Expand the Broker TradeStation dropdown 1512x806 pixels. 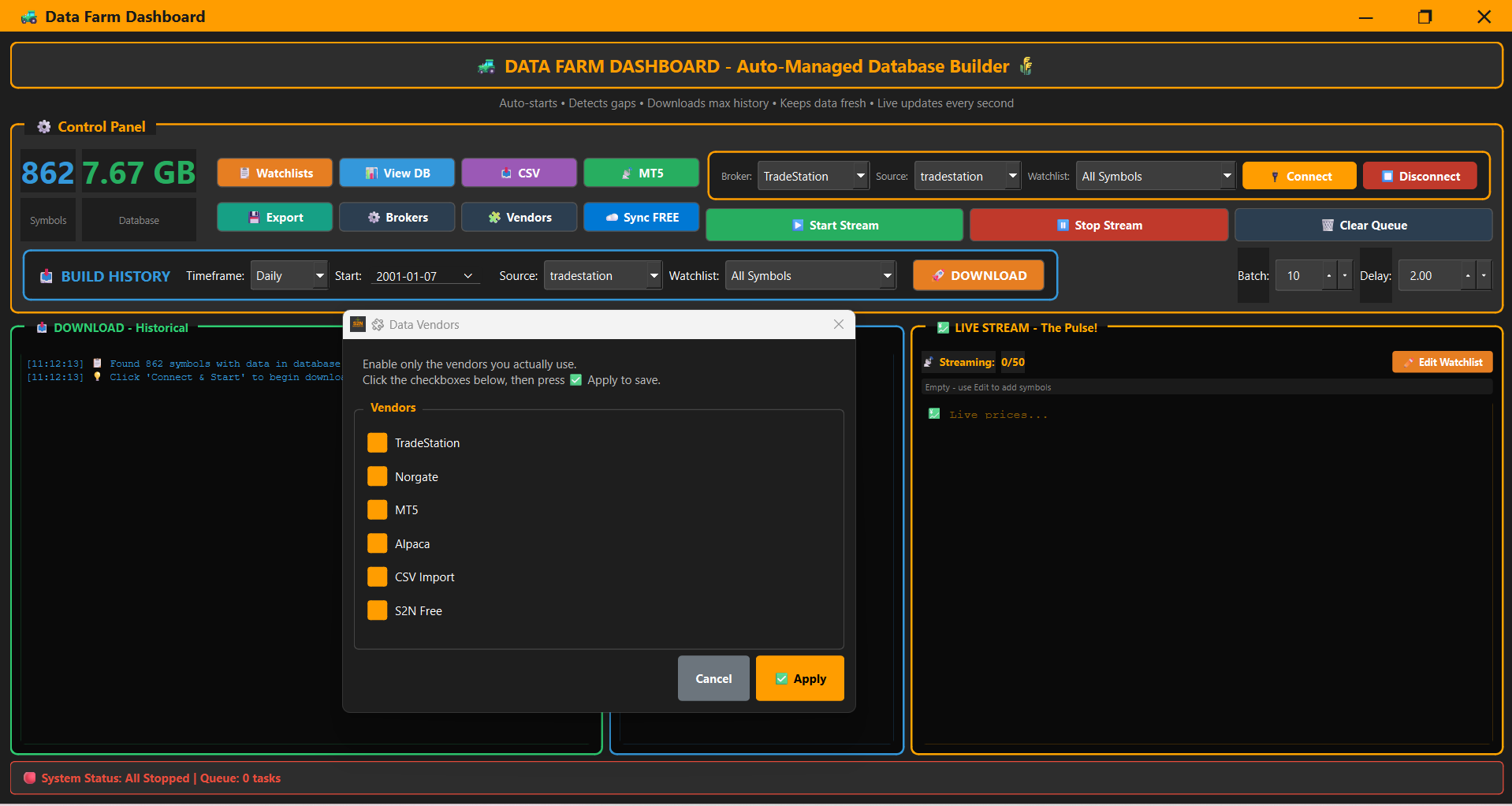860,176
